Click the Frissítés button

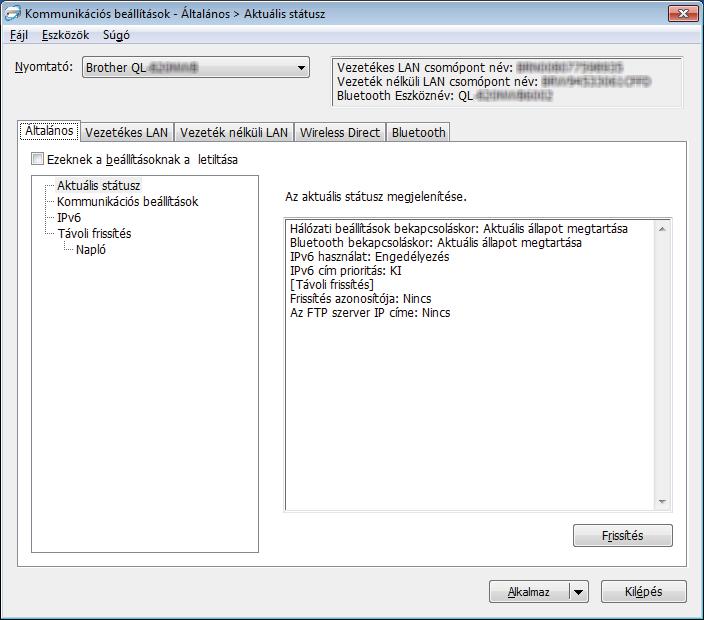point(623,536)
